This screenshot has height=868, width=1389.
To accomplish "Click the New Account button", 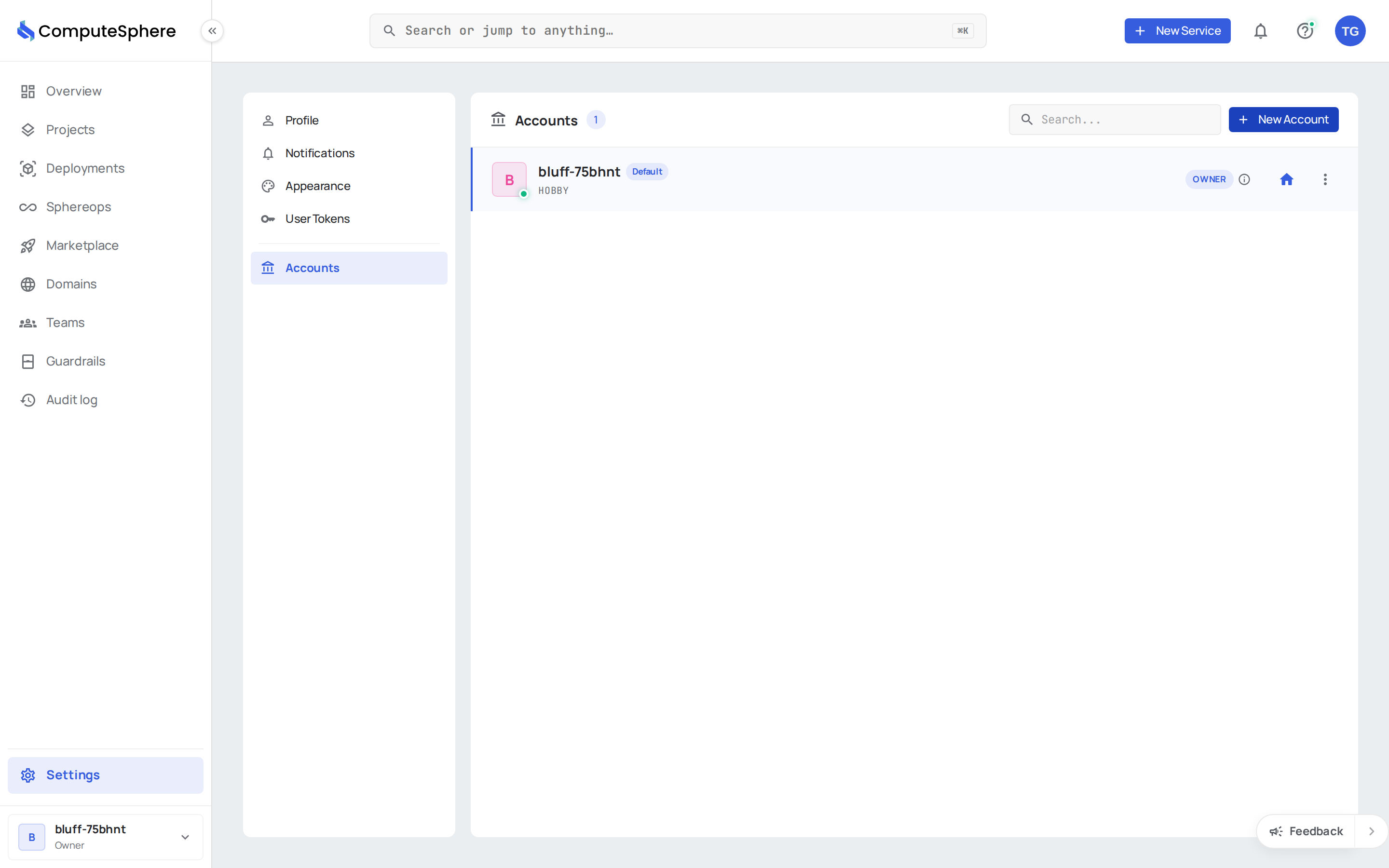I will point(1283,120).
